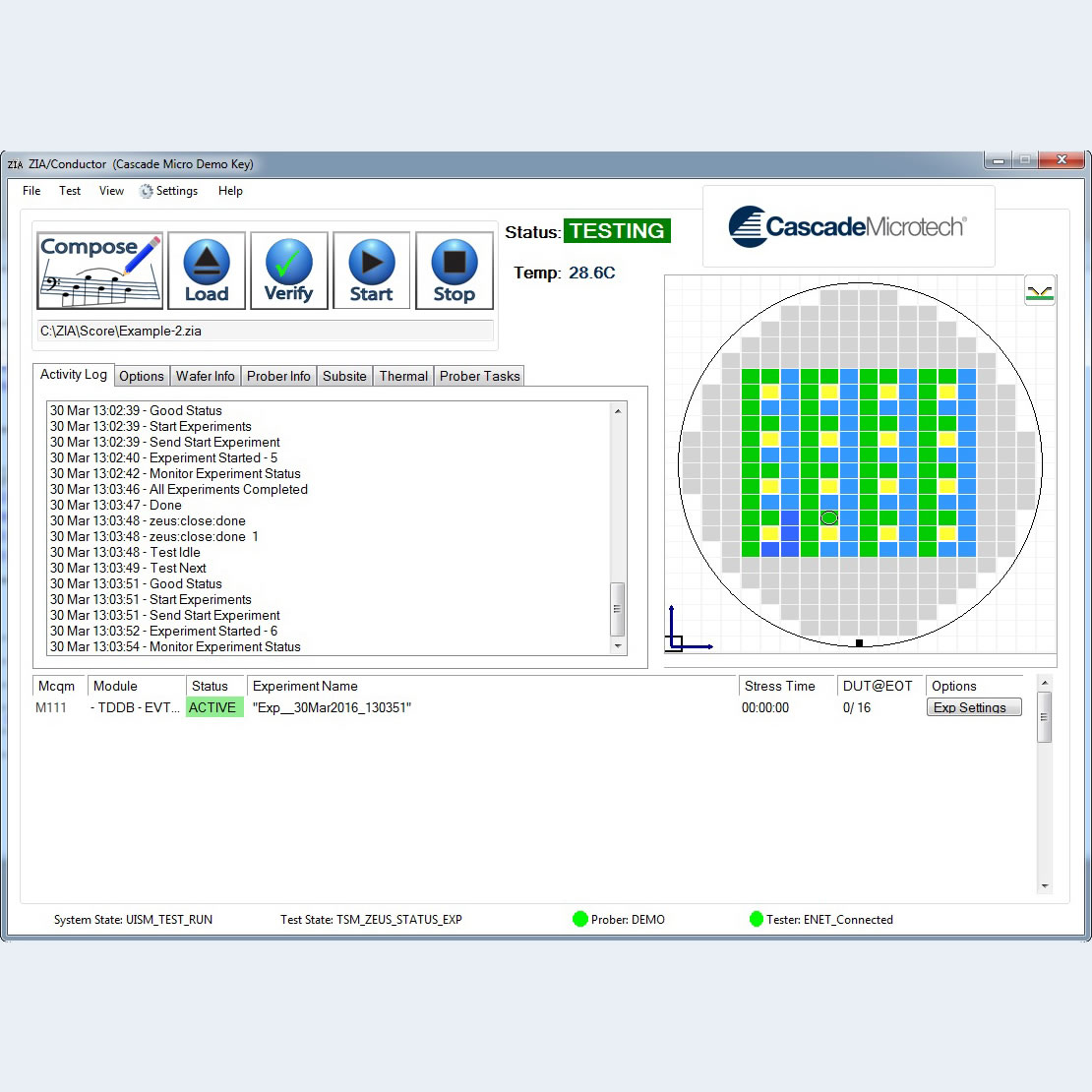The width and height of the screenshot is (1092, 1092).
Task: Click the Experiment Name column header
Action: pyautogui.click(x=492, y=686)
